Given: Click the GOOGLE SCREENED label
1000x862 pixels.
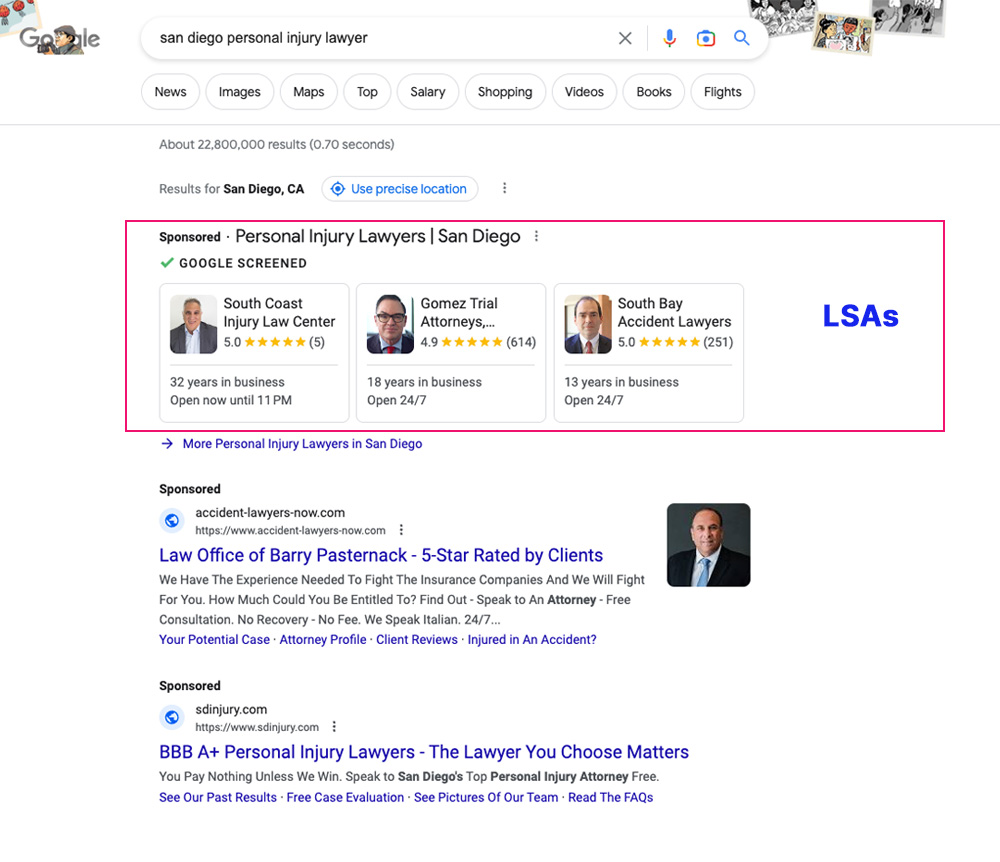Looking at the screenshot, I should 243,263.
